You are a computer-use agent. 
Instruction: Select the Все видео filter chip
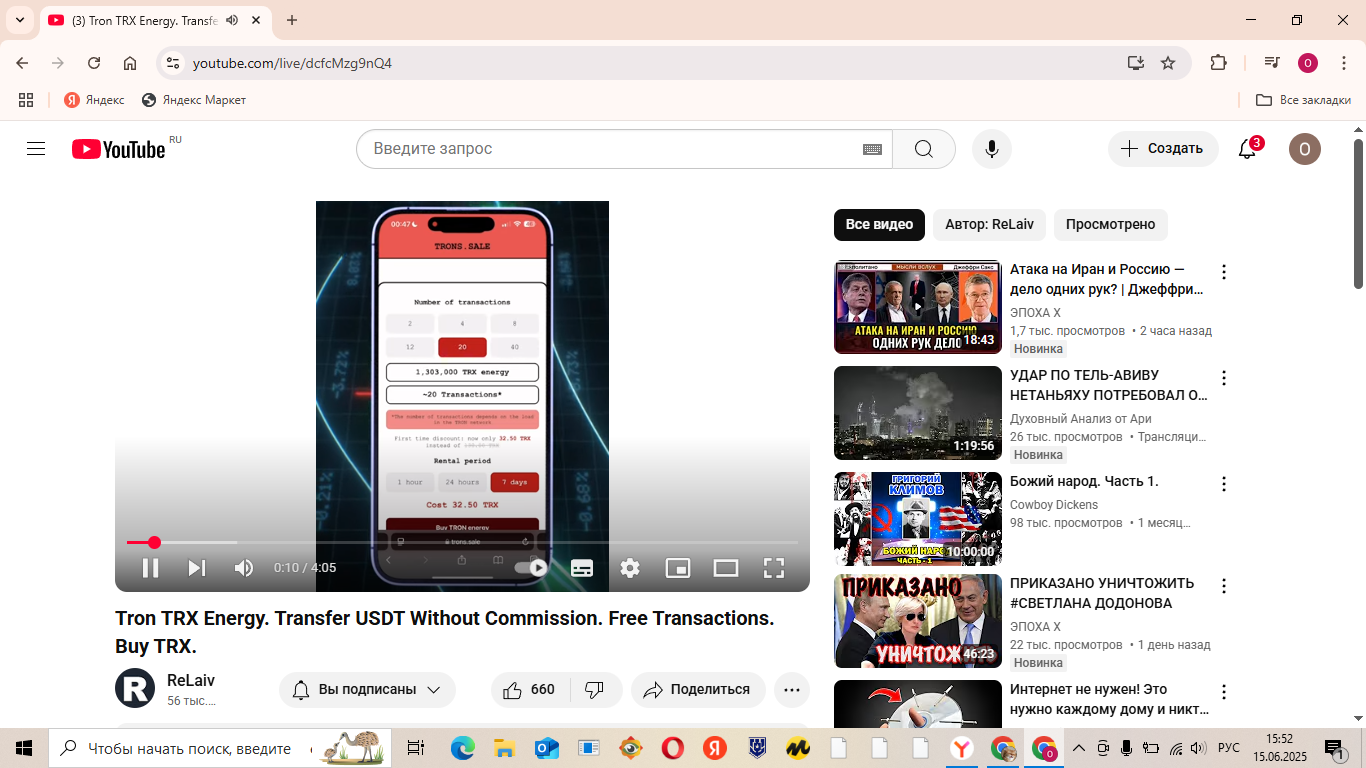point(879,224)
